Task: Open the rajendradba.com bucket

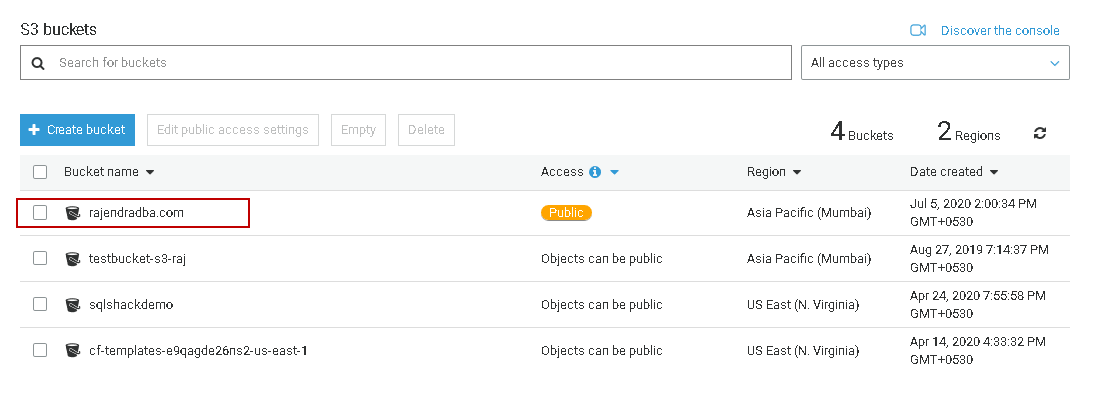Action: point(137,213)
